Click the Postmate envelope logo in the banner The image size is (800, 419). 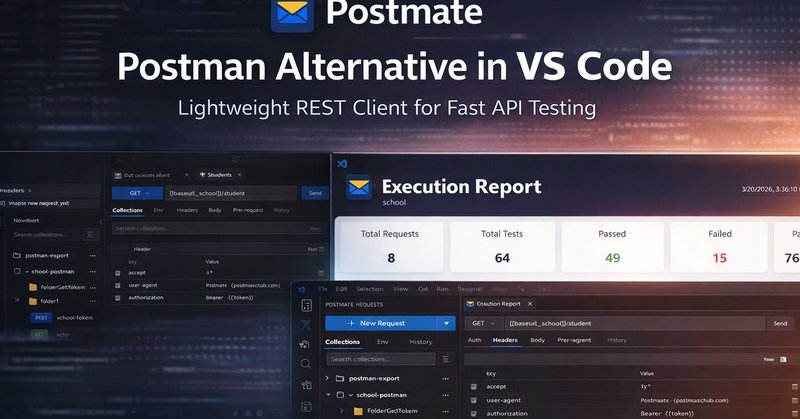tap(292, 14)
